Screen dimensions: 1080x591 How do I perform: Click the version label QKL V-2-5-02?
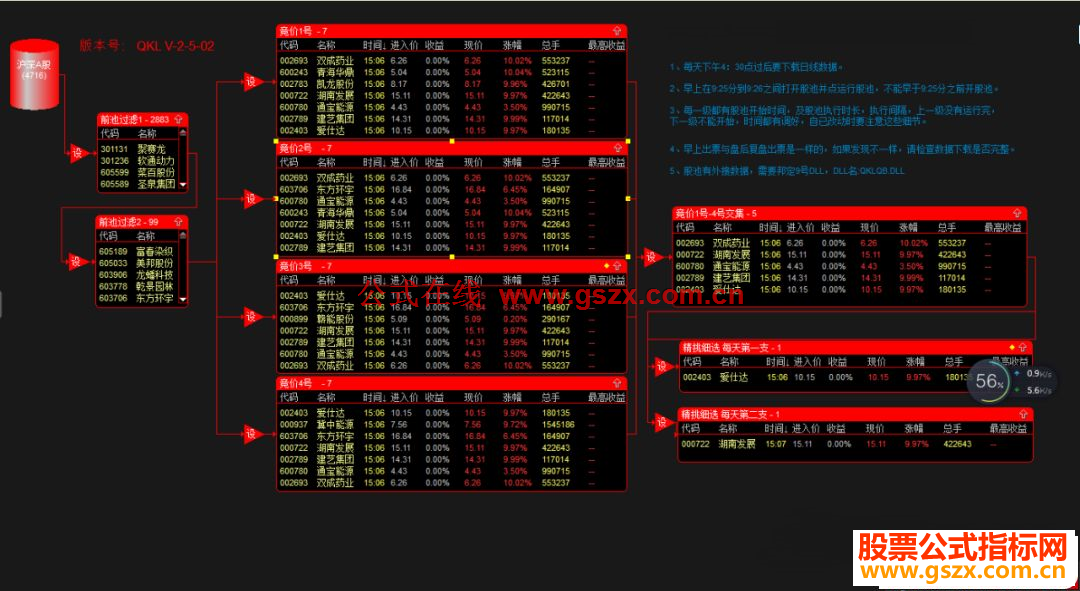175,46
